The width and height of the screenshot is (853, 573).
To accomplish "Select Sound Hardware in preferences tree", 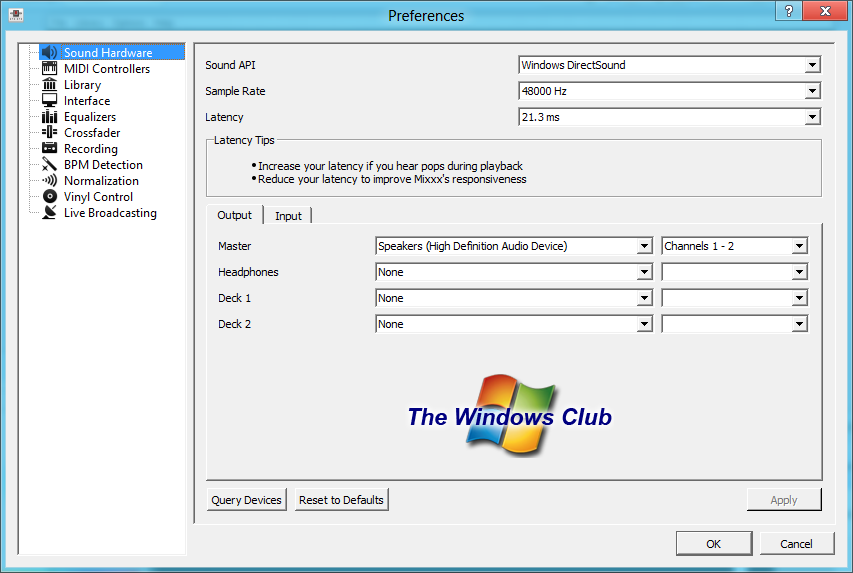I will tap(108, 52).
